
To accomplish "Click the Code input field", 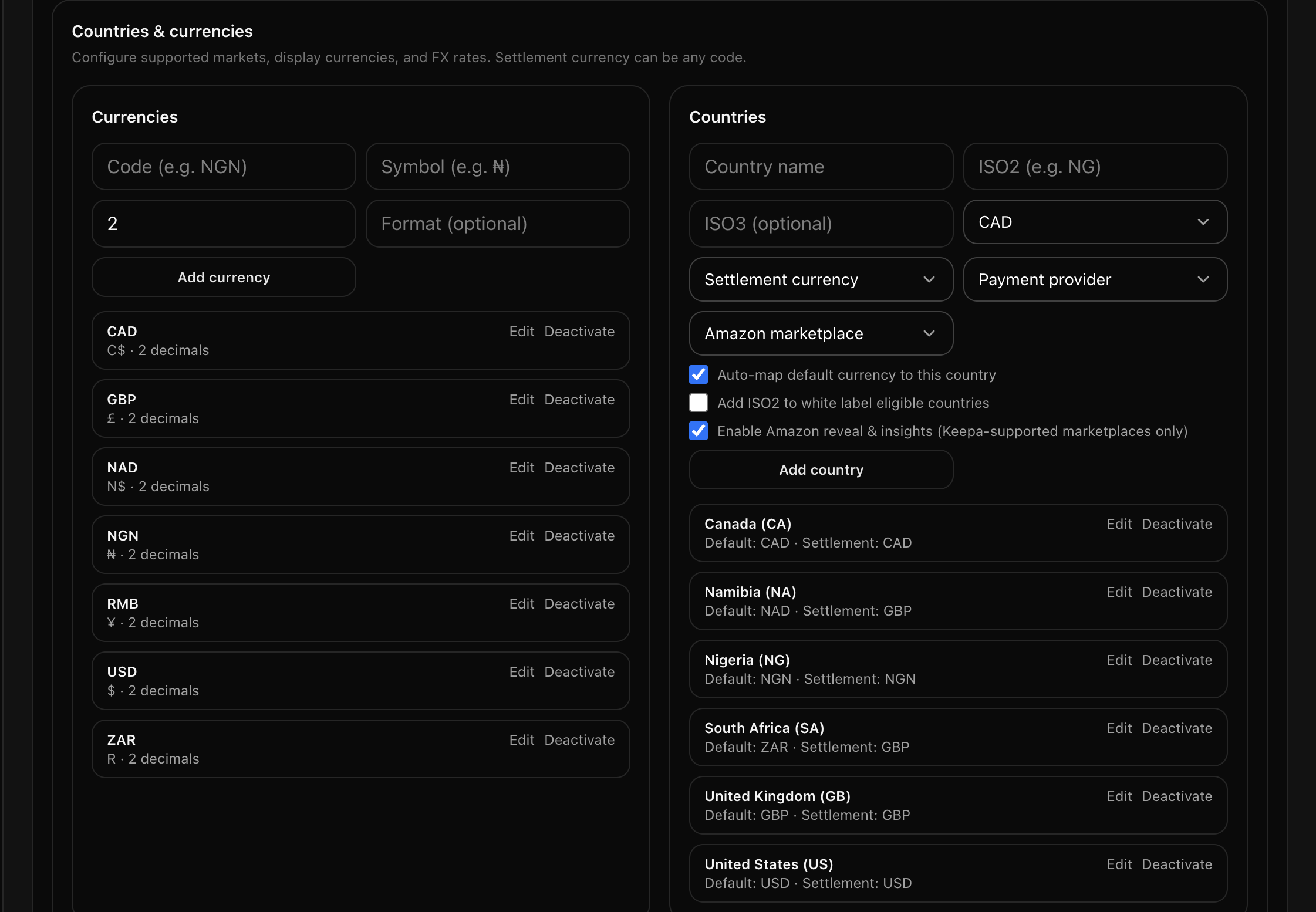I will [x=224, y=167].
